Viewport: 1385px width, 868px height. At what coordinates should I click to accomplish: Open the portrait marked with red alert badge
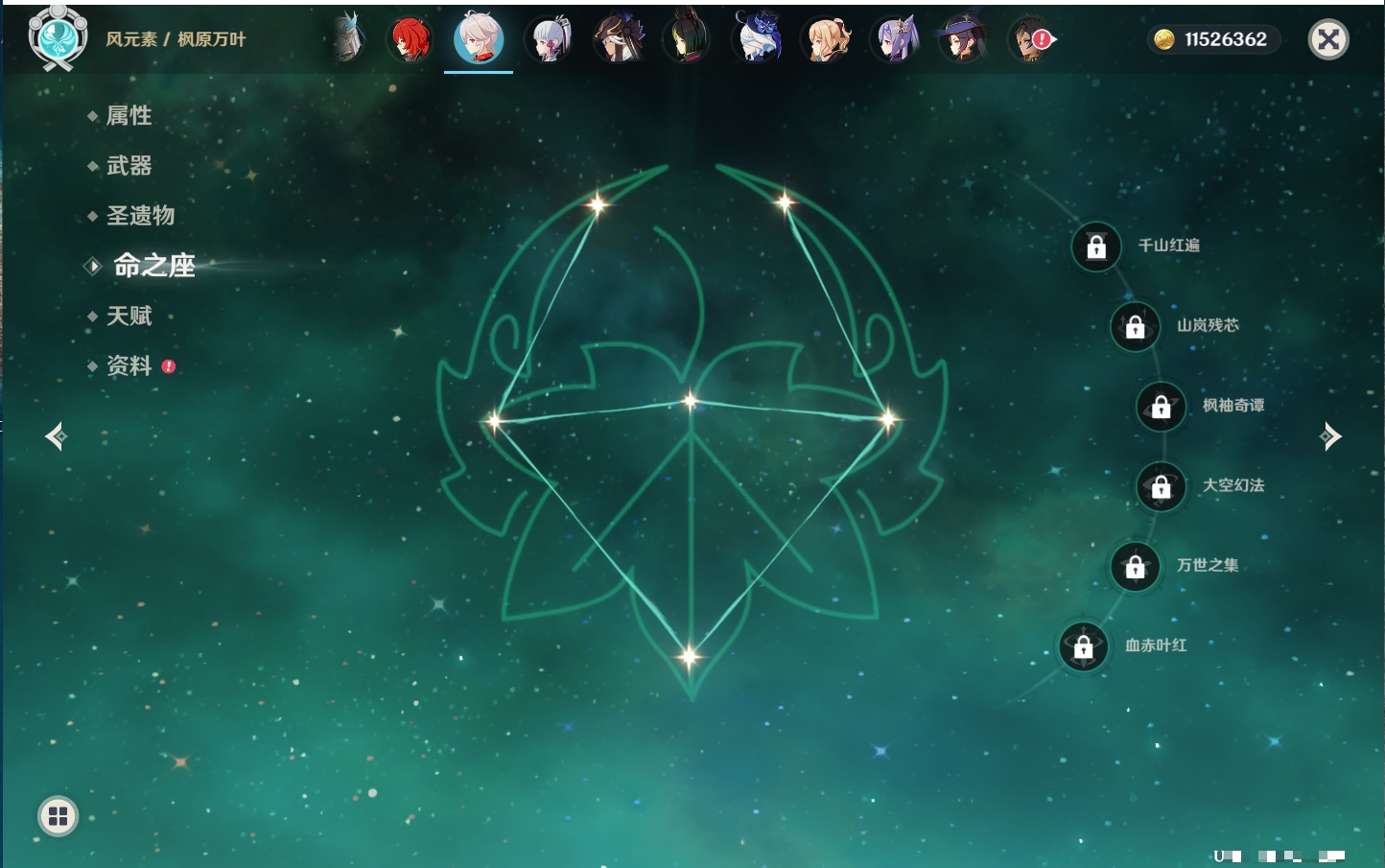pos(1033,39)
